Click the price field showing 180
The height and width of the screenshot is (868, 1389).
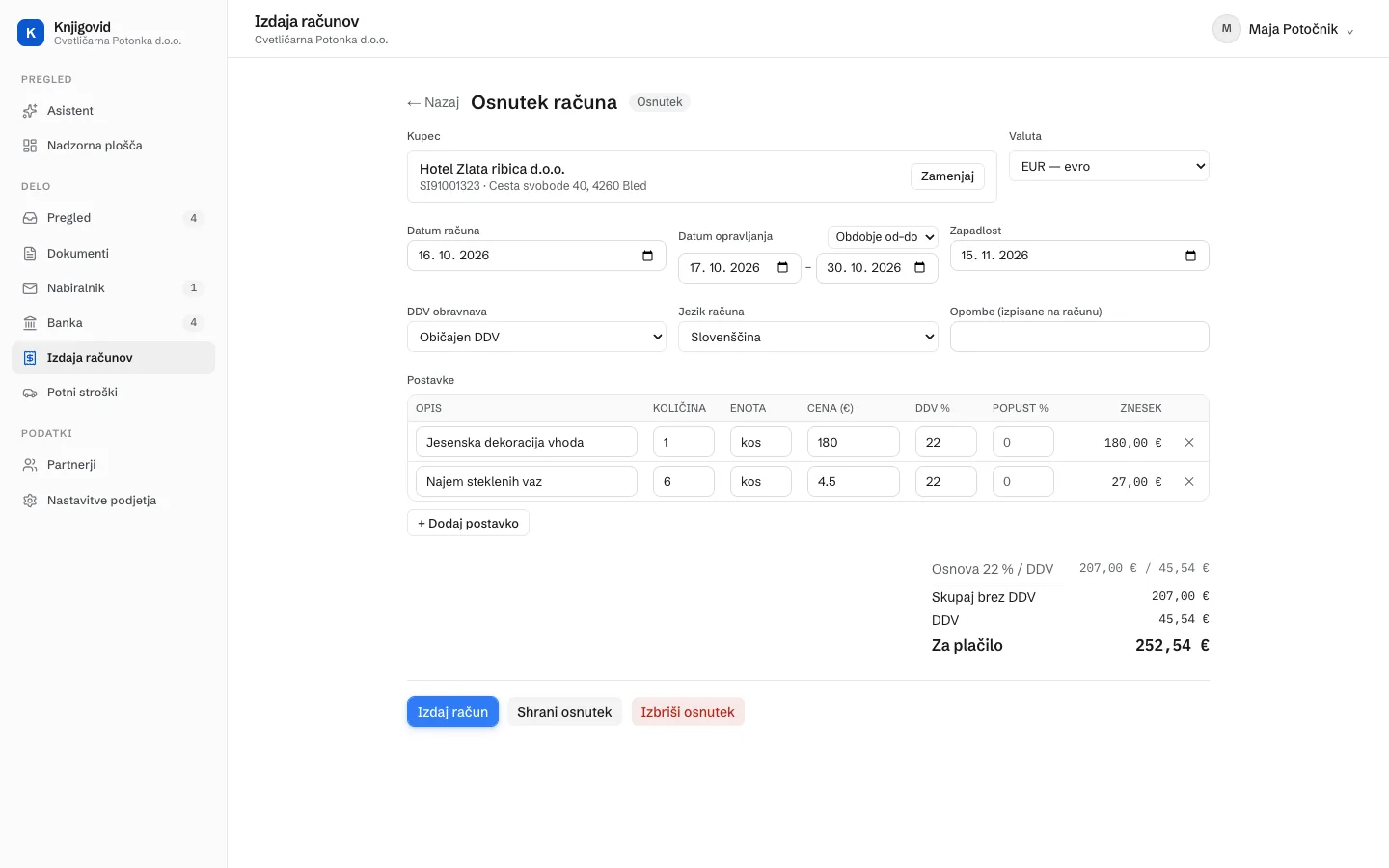[x=854, y=443]
